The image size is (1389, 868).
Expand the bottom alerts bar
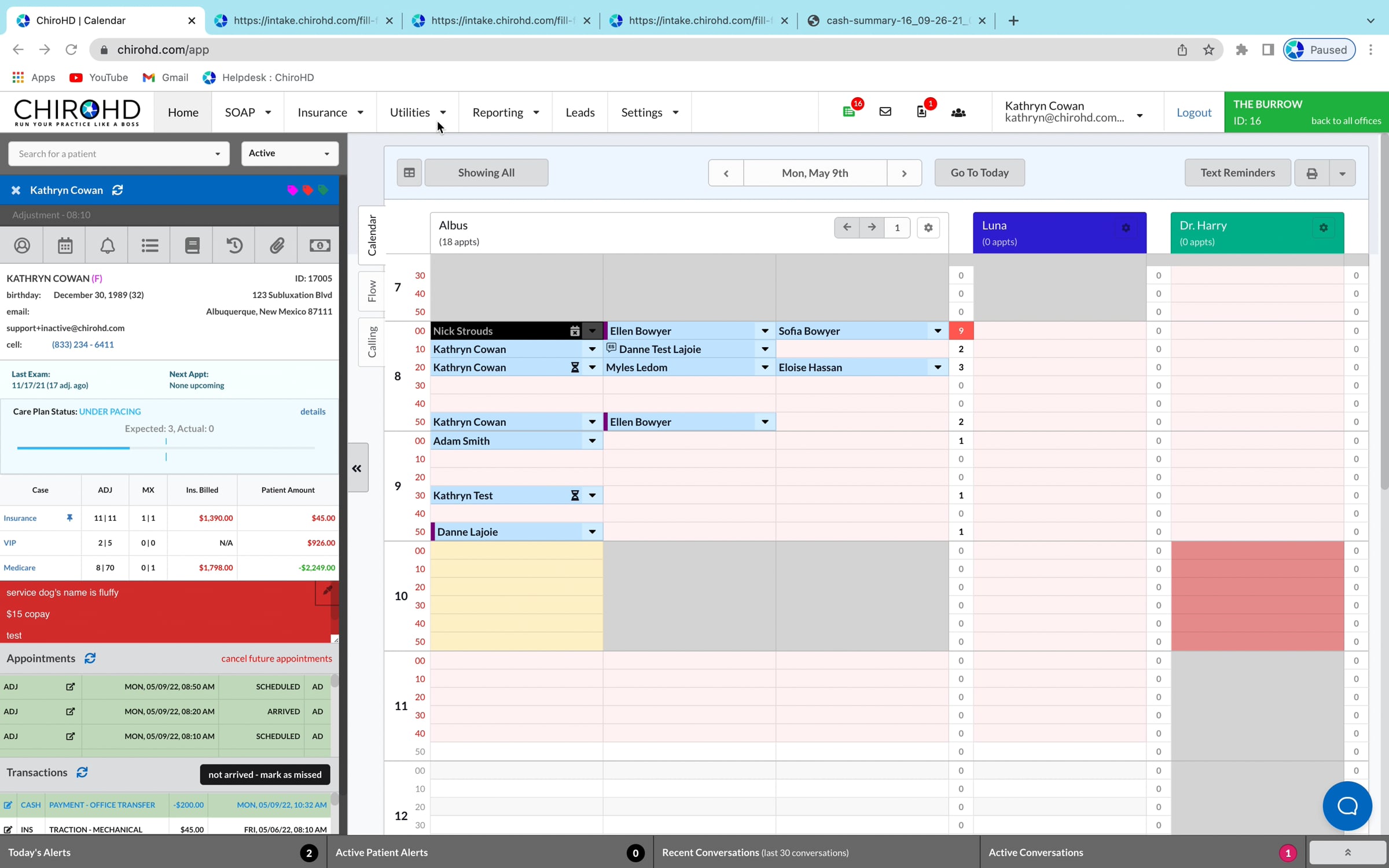(x=1347, y=852)
